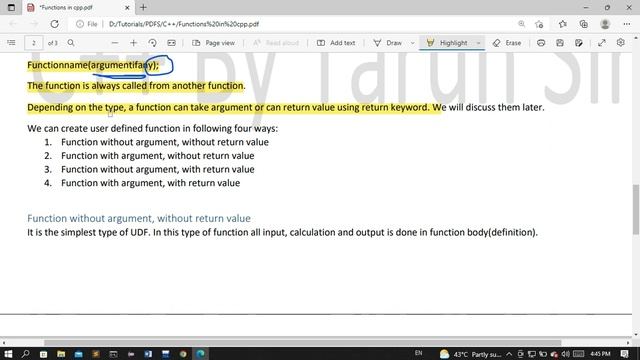Image resolution: width=640 pixels, height=360 pixels.
Task: Zoom in with the plus button
Action: click(x=133, y=42)
